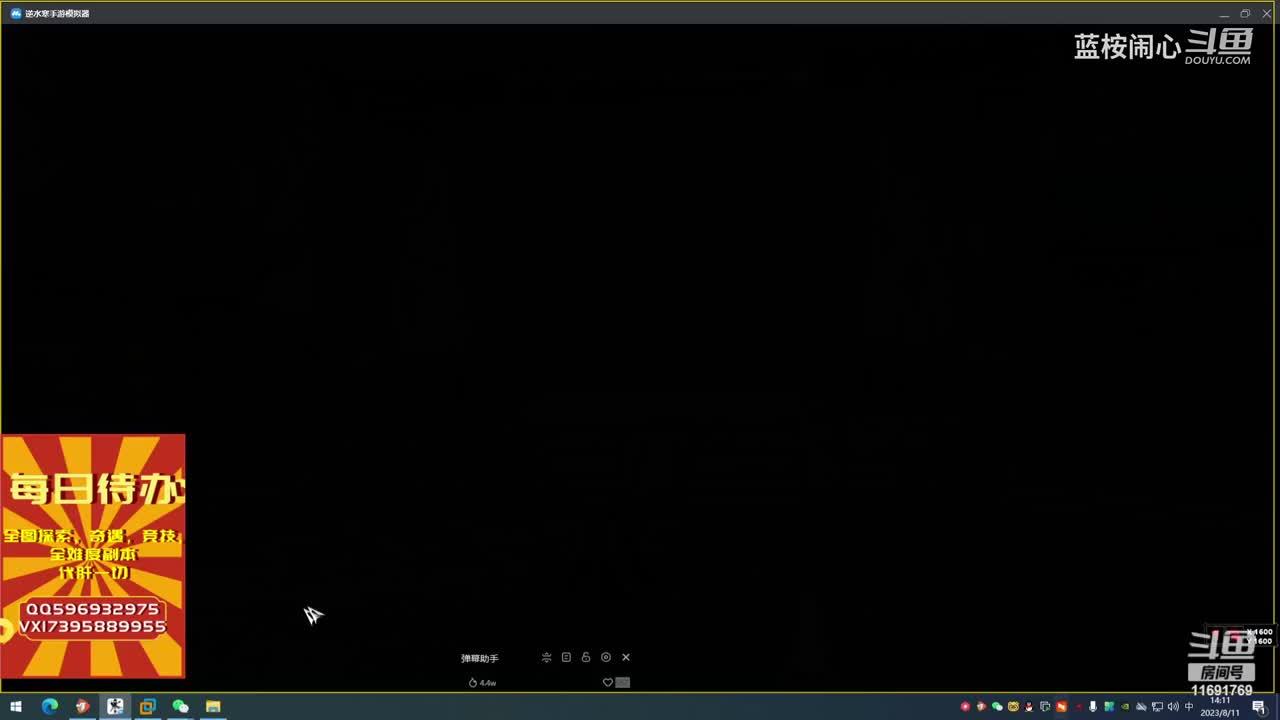
Task: Open the danmaku helper settings gear
Action: pyautogui.click(x=606, y=657)
